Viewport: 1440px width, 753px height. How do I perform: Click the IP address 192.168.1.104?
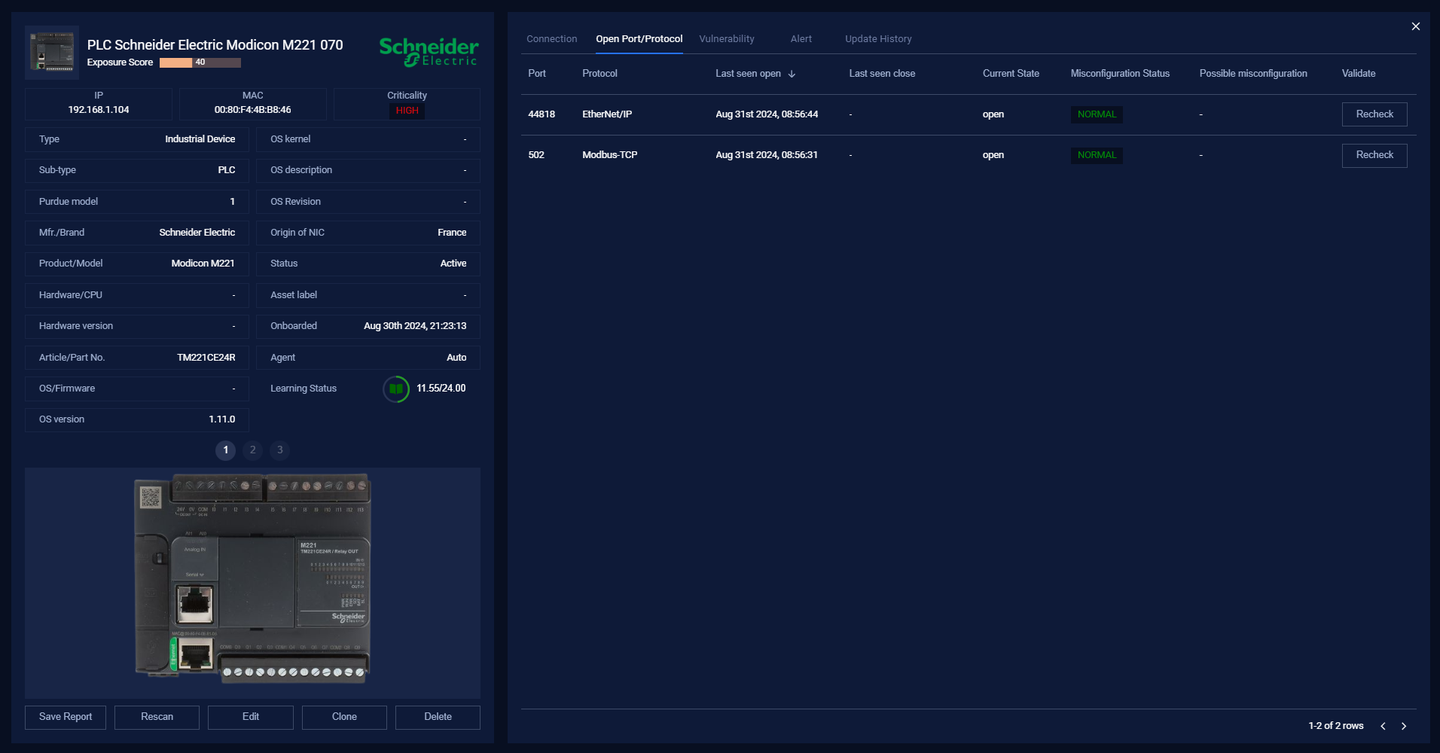98,110
